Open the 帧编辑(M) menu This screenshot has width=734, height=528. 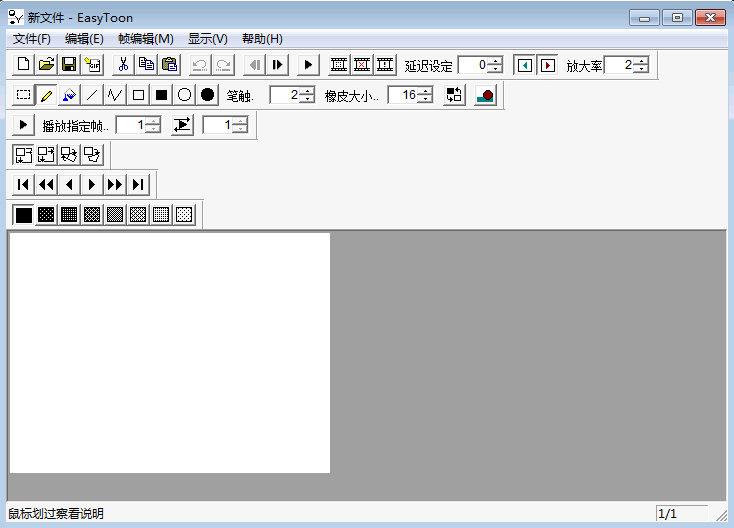pyautogui.click(x=146, y=39)
